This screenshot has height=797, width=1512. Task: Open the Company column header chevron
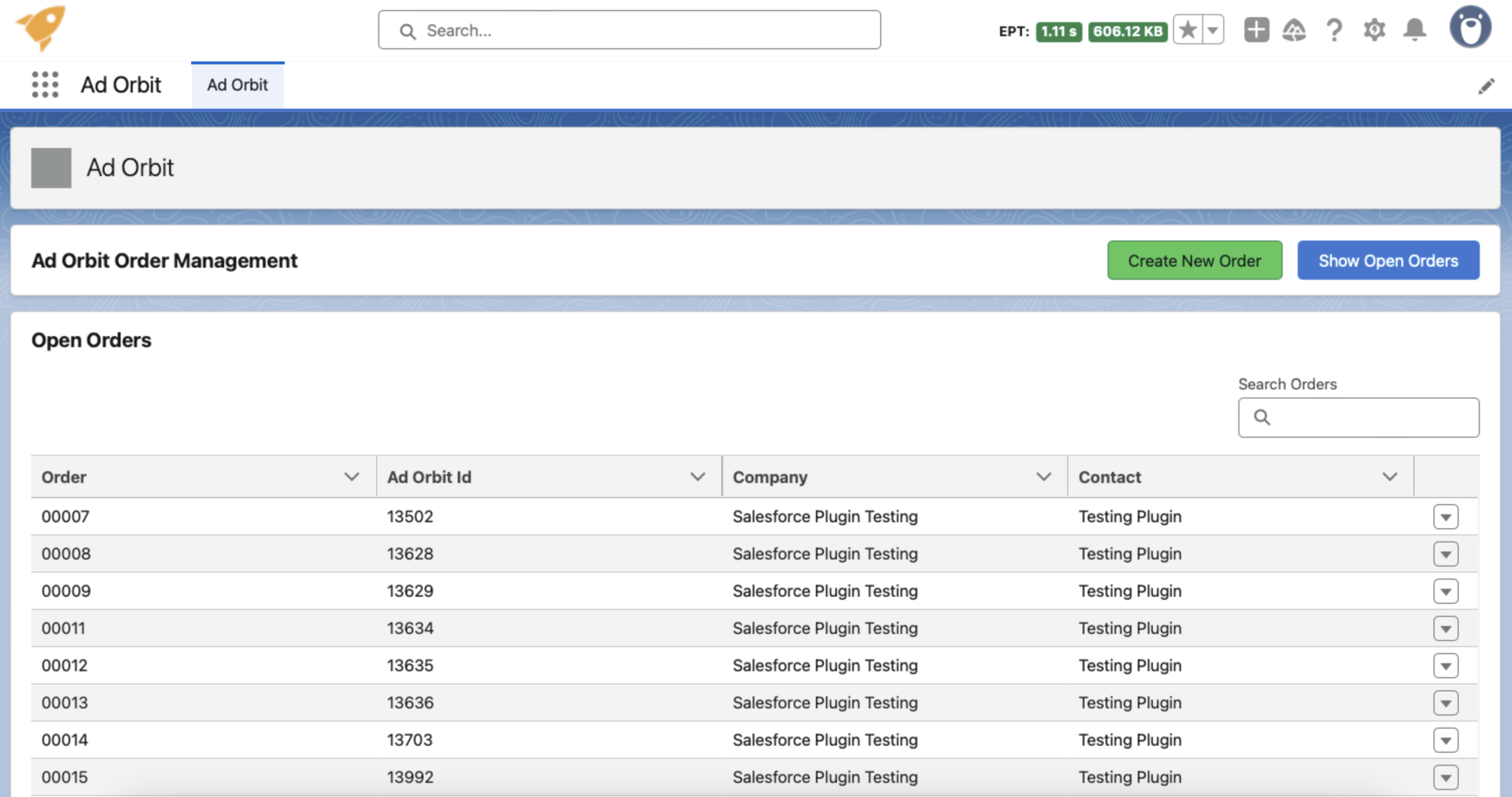(x=1044, y=477)
